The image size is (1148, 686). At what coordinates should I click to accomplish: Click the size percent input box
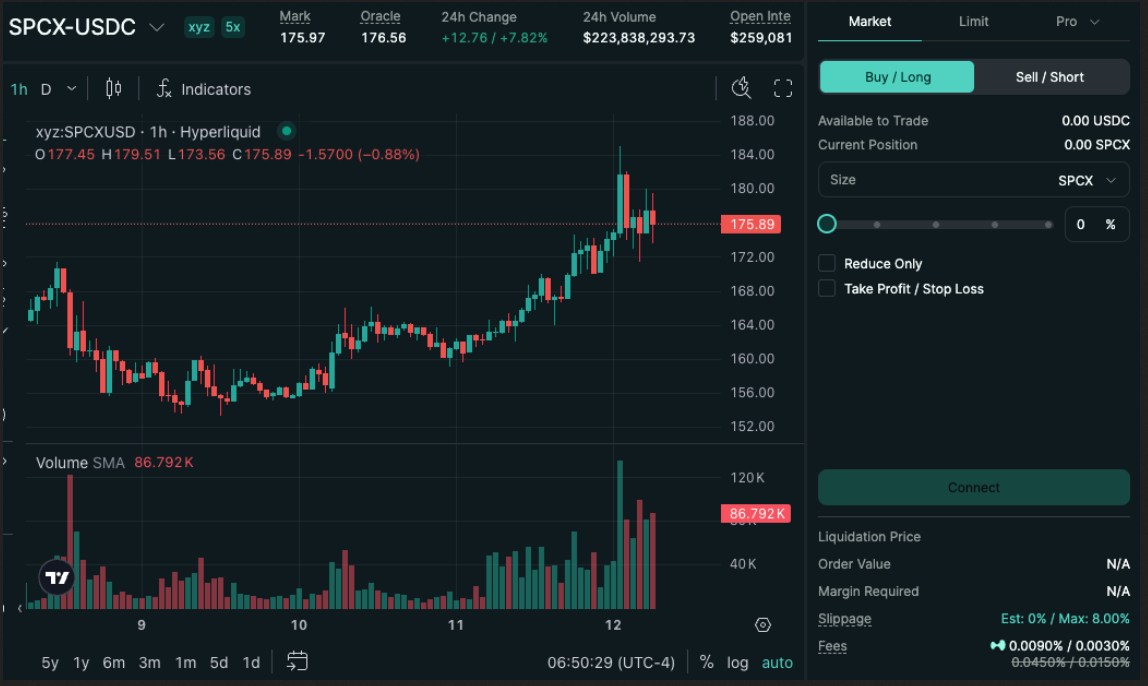click(1096, 224)
